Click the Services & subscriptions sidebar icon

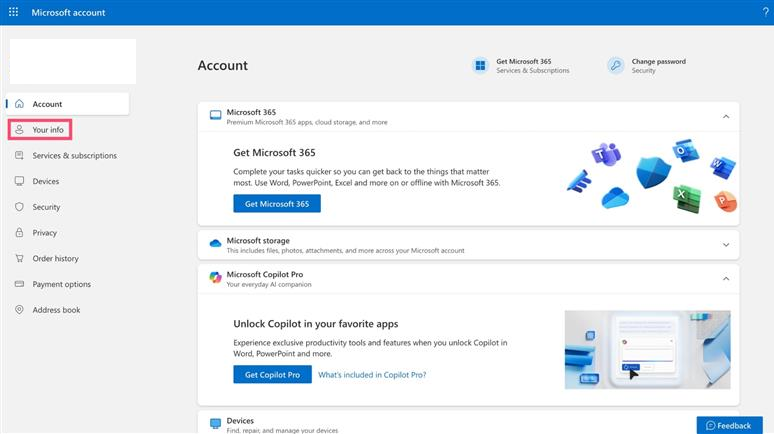(x=19, y=155)
